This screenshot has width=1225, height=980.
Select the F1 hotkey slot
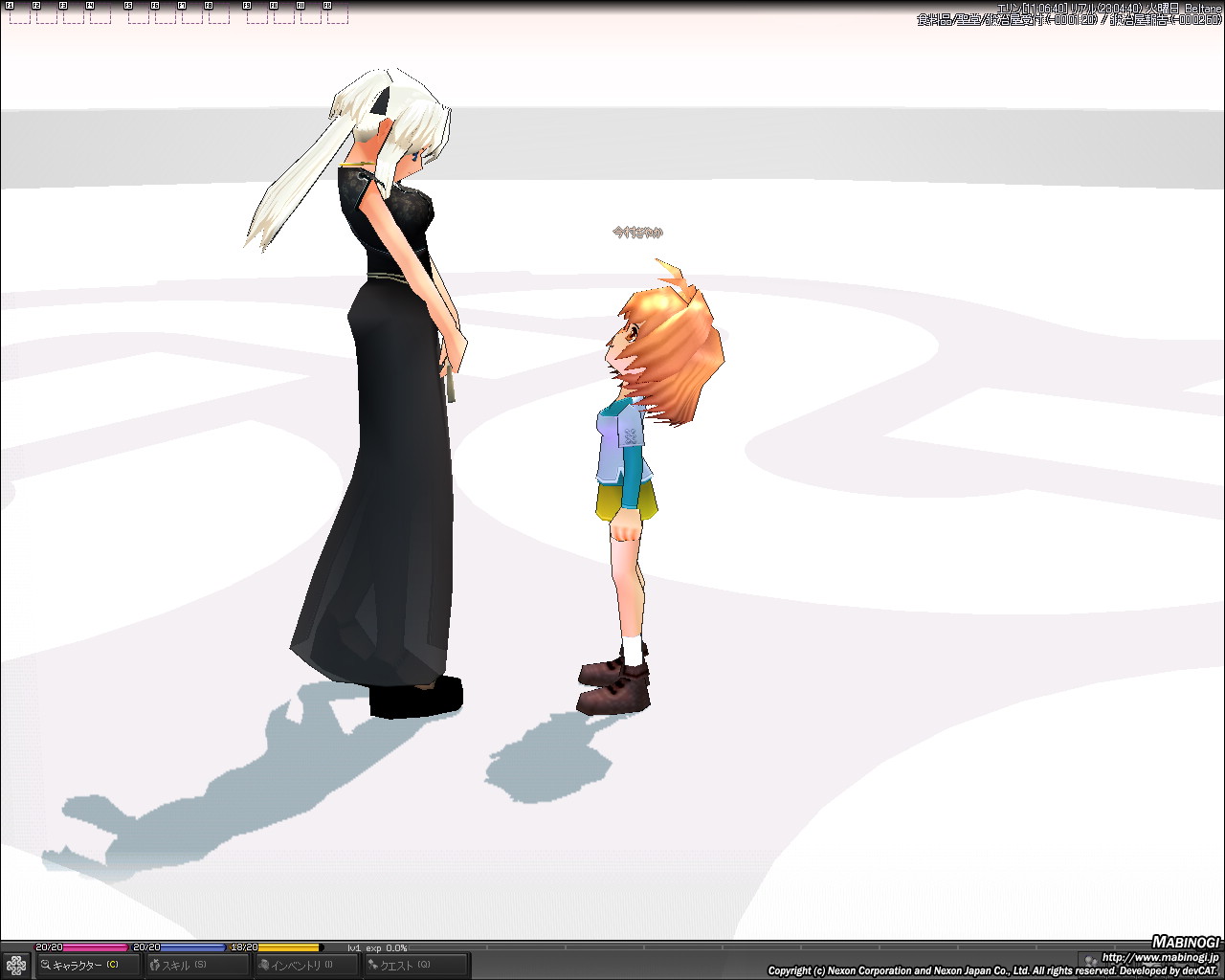[19, 12]
